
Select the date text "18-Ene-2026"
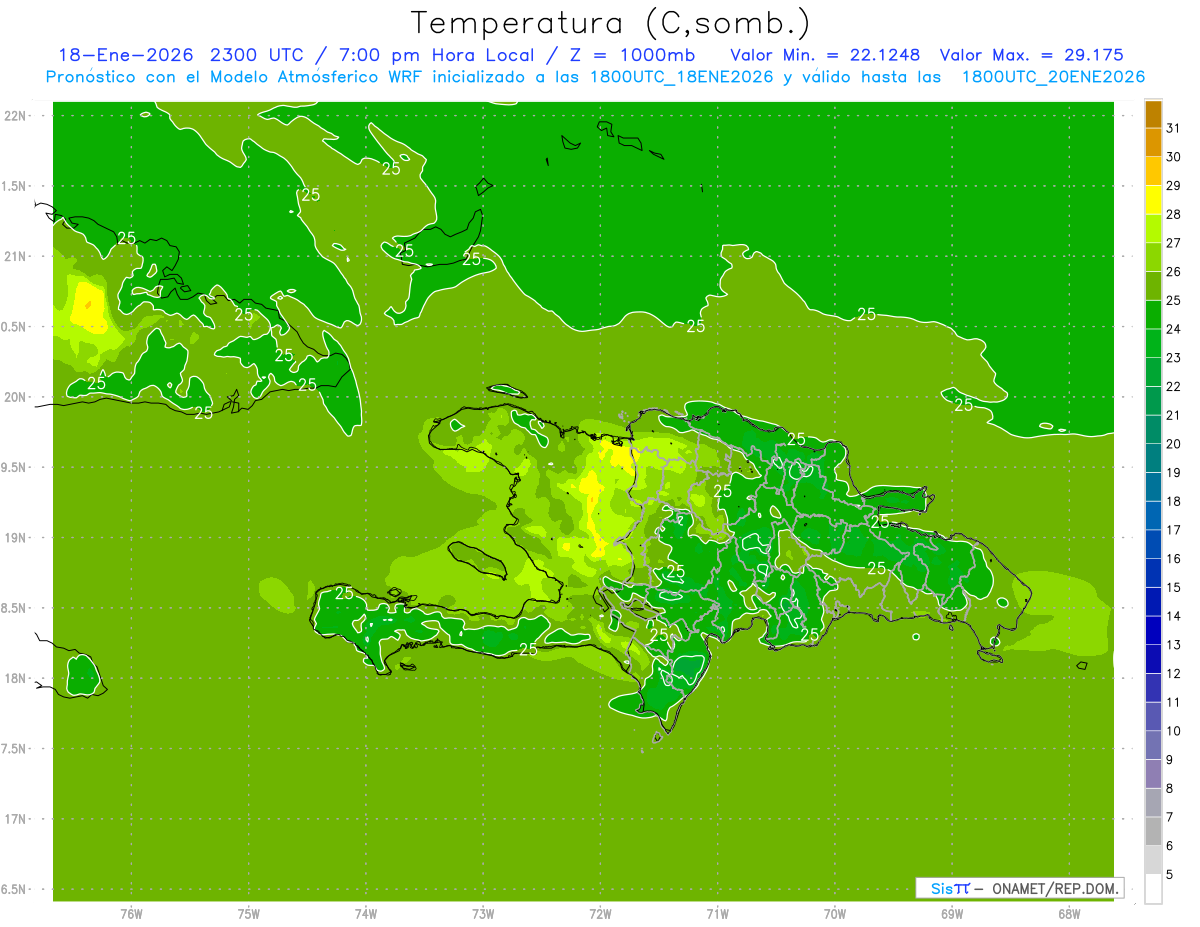coord(125,55)
